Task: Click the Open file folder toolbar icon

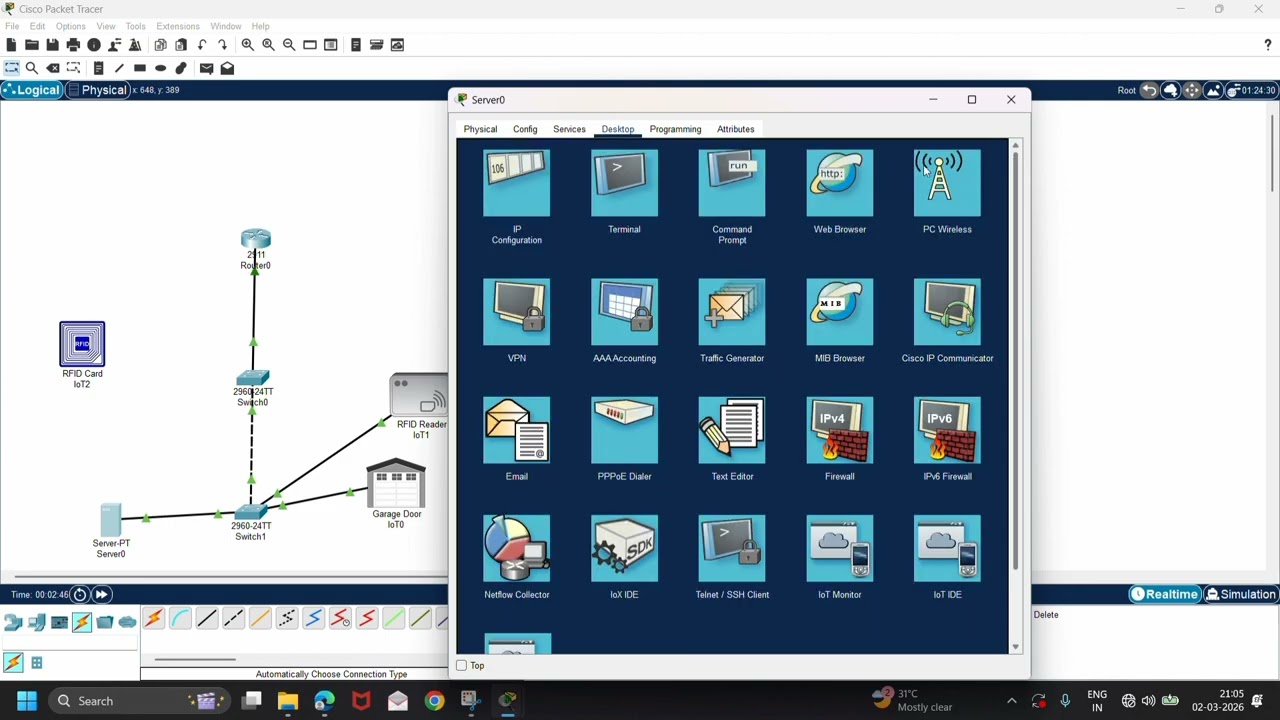Action: pyautogui.click(x=32, y=45)
